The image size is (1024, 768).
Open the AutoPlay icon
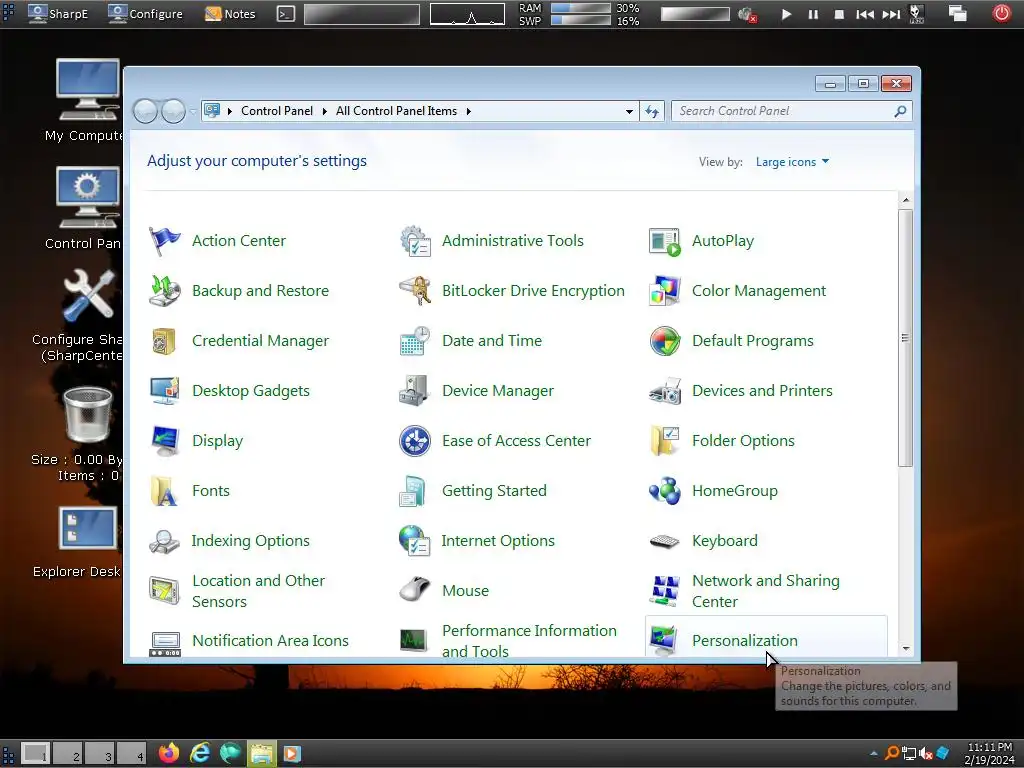[665, 241]
